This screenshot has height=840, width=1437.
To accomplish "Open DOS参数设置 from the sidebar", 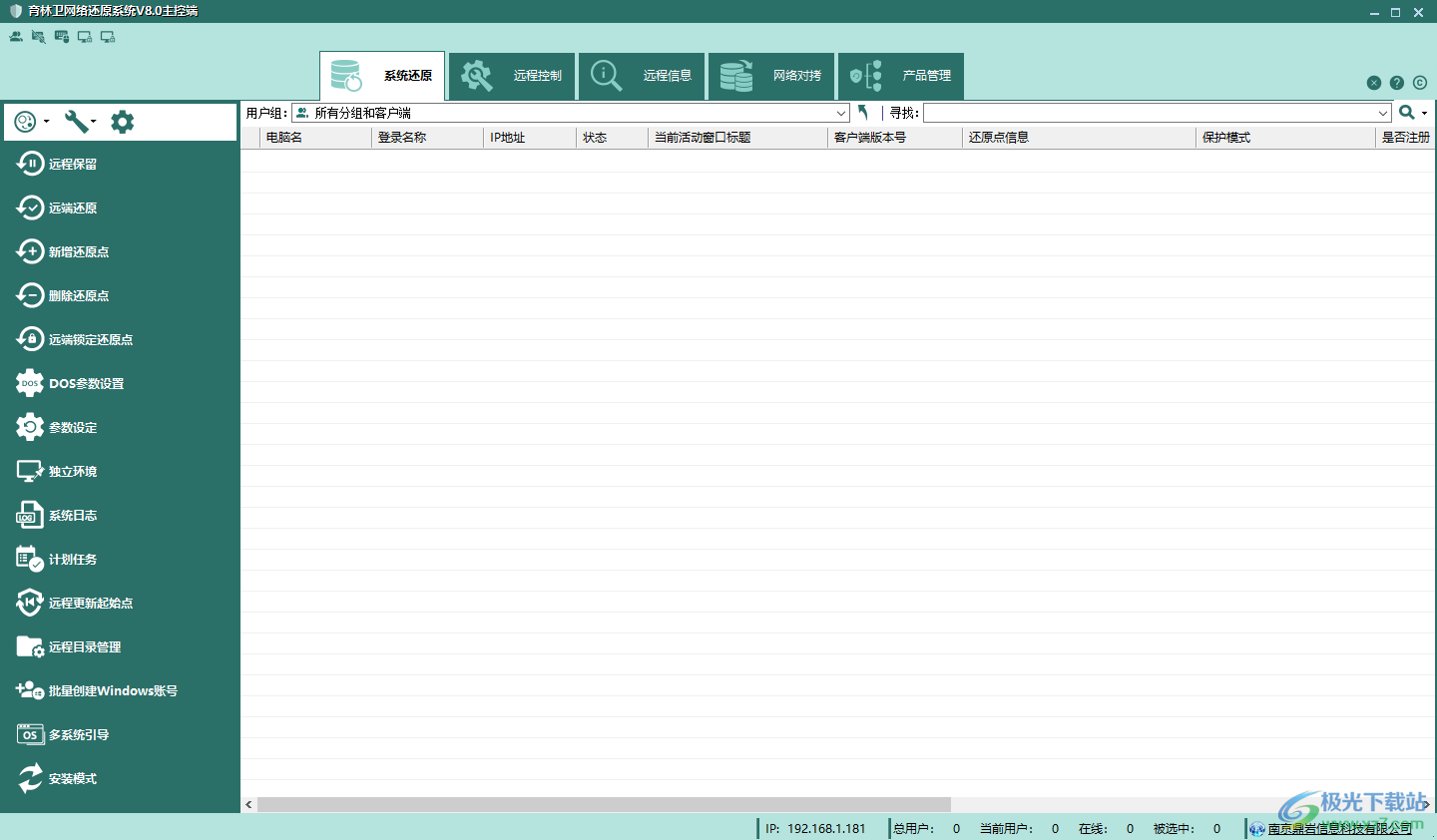I will [x=86, y=383].
